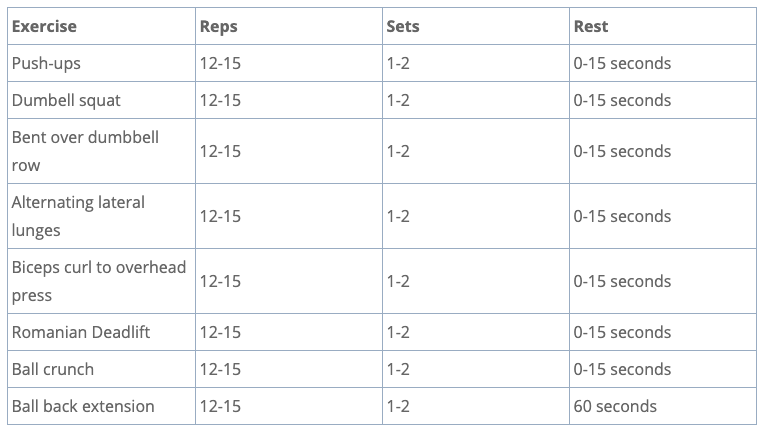Click the Ball crunch cell
This screenshot has width=768, height=435.
tap(53, 369)
